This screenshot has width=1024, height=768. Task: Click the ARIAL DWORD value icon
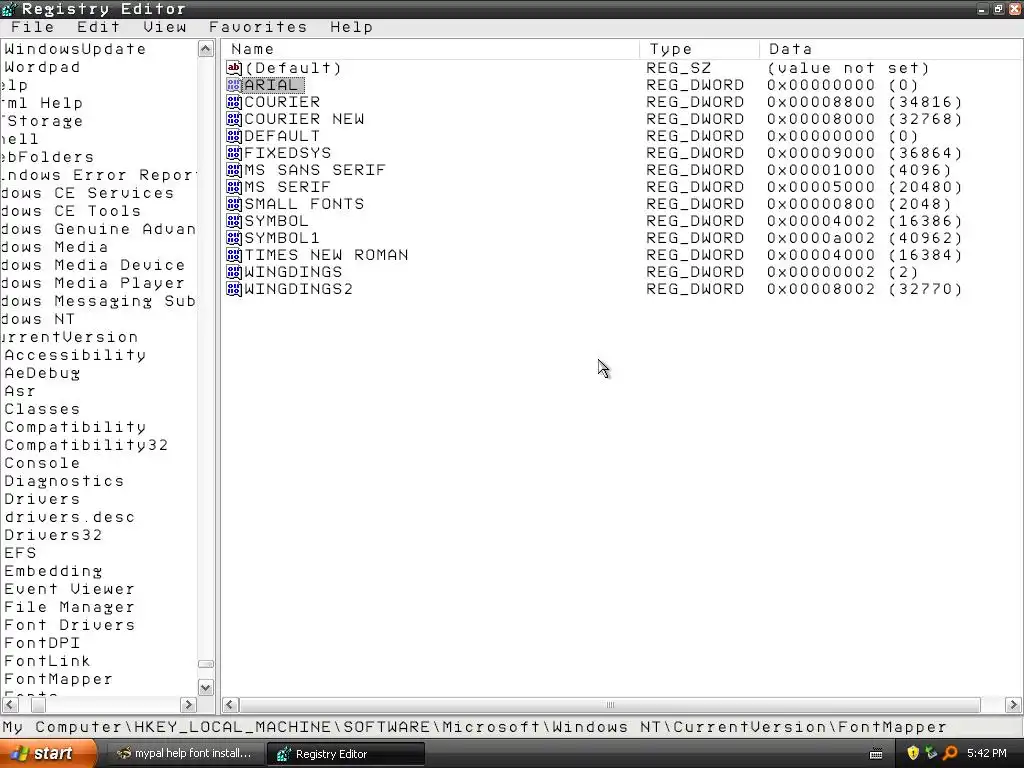pos(234,85)
